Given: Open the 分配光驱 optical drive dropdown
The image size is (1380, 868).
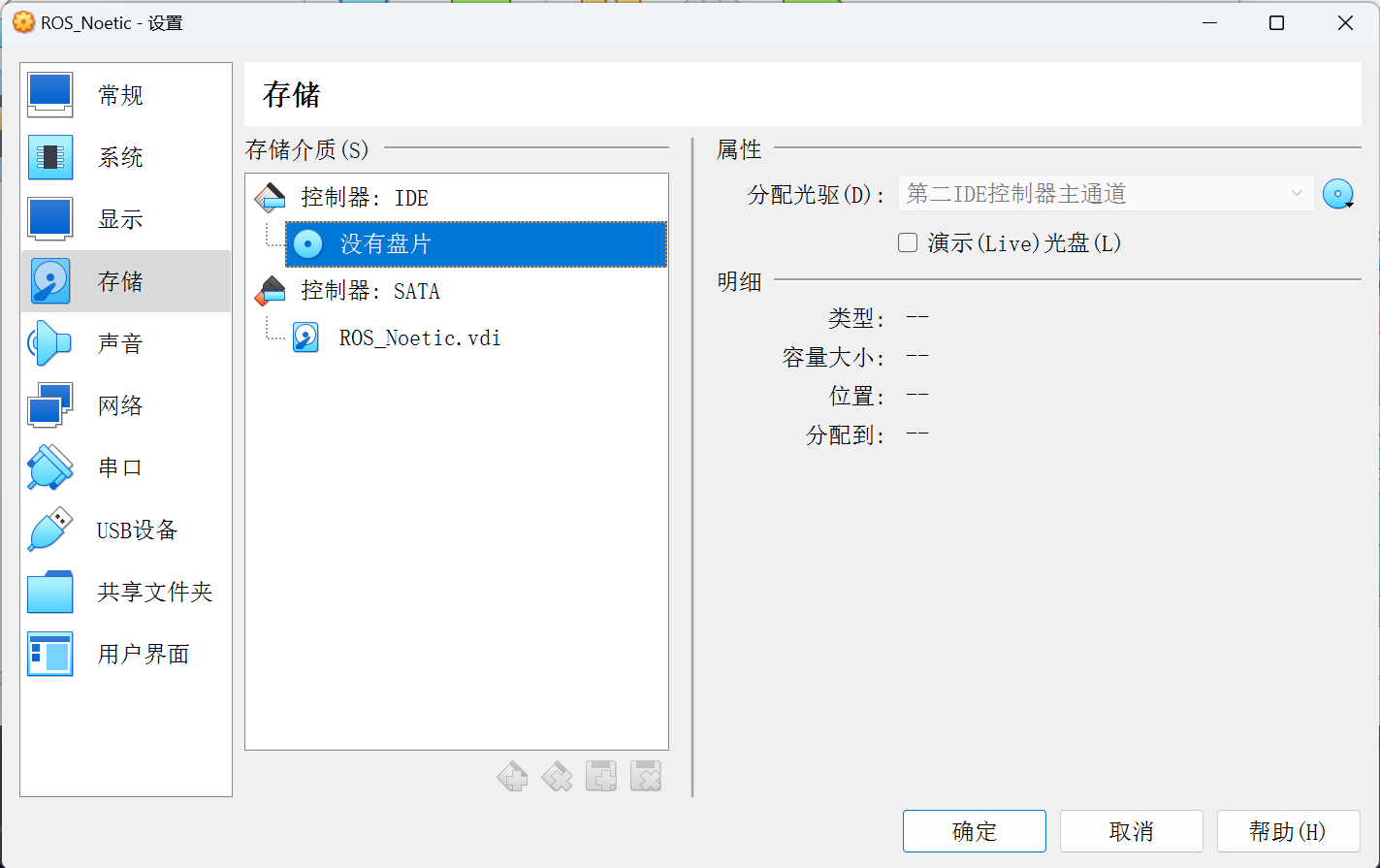Looking at the screenshot, I should click(1106, 194).
